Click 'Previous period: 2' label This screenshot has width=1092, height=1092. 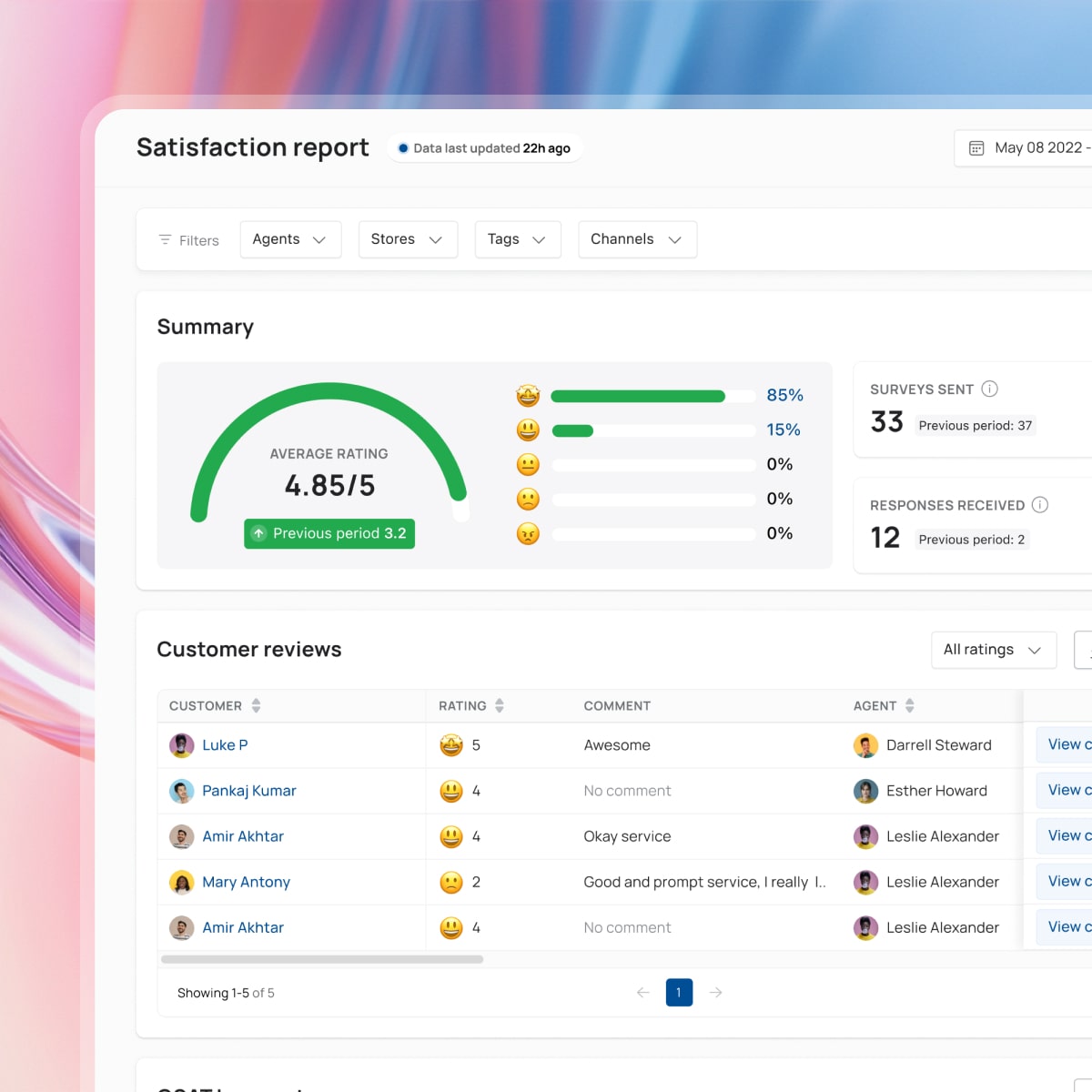click(972, 540)
